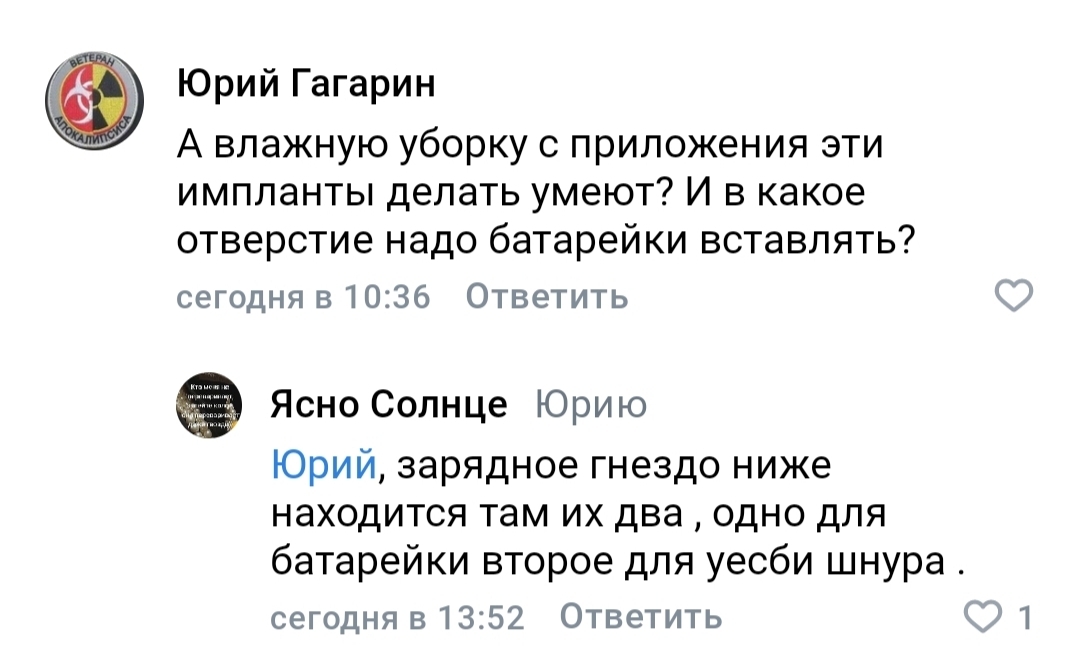Click the text 'зарядное гнездо ниже'
This screenshot has height=665, width=1078.
pyautogui.click(x=610, y=465)
